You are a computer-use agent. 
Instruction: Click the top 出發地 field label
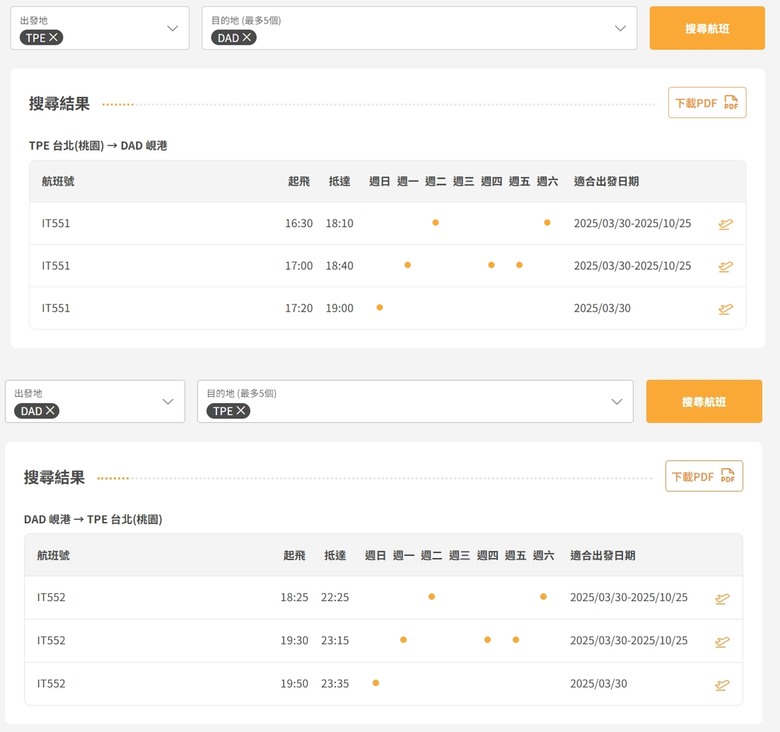34,20
